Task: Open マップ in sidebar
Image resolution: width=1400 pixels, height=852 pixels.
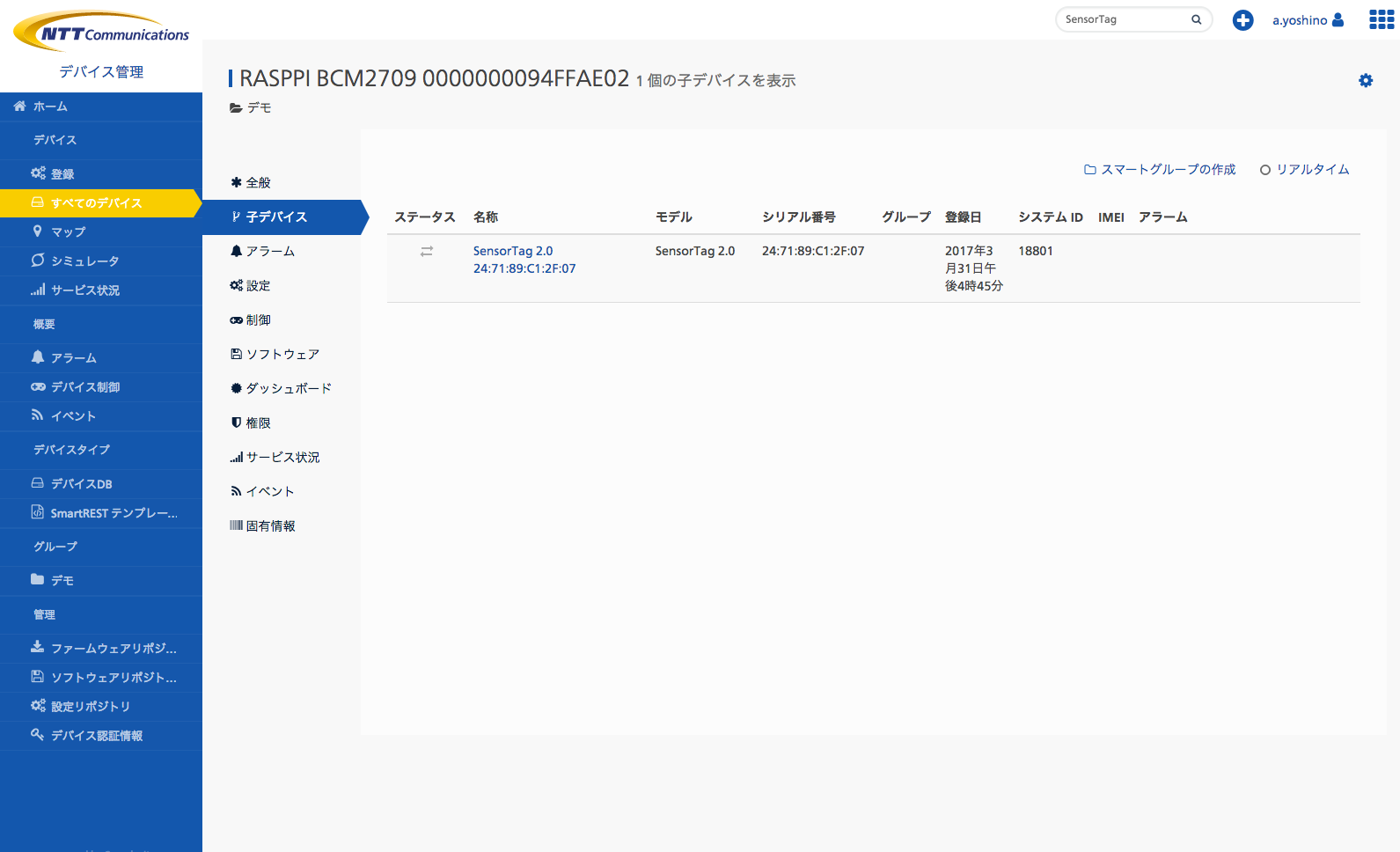Action: coord(101,232)
